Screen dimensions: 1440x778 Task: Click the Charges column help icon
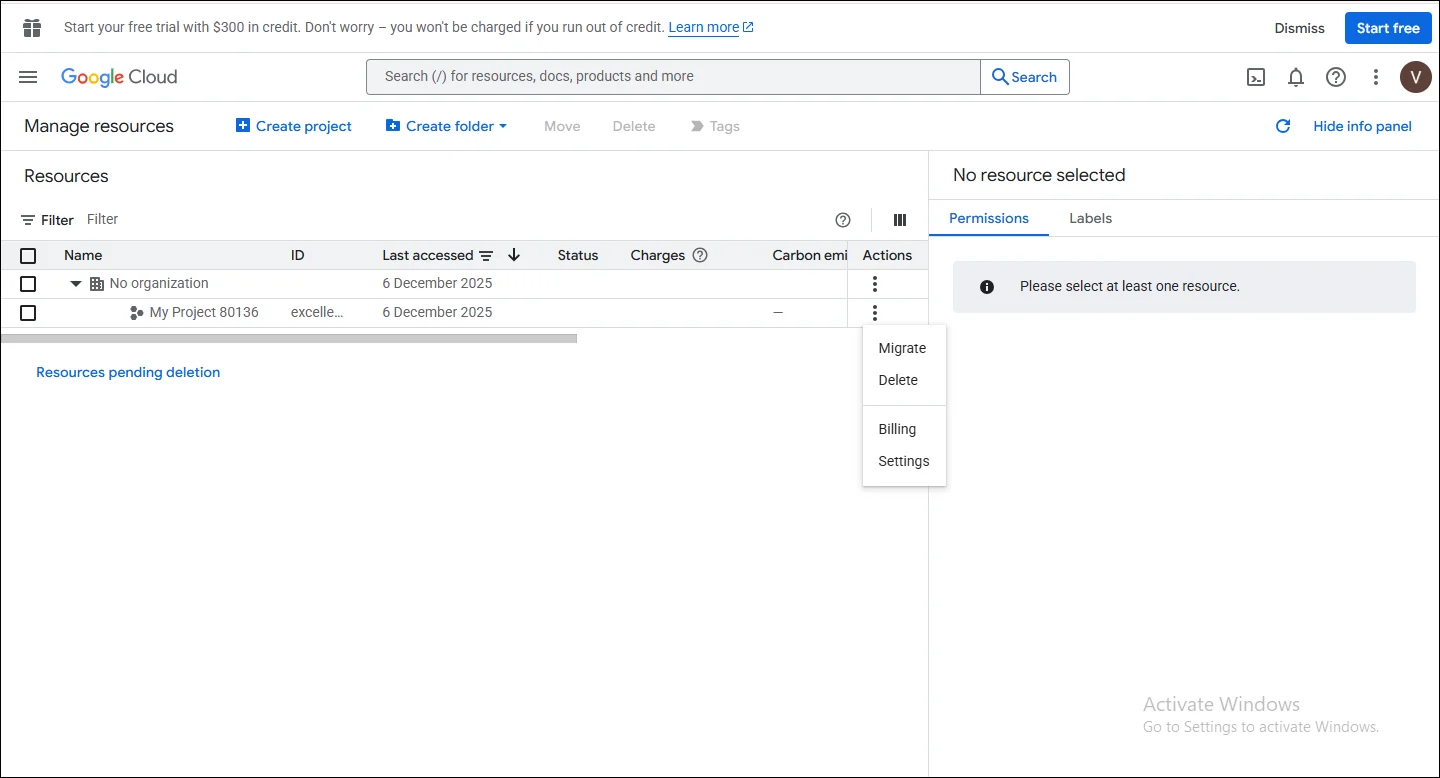700,255
